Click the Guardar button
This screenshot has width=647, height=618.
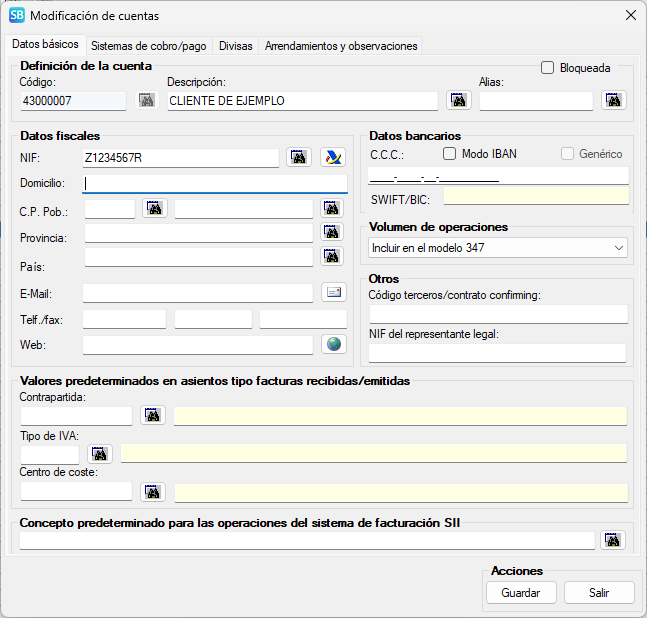[521, 592]
